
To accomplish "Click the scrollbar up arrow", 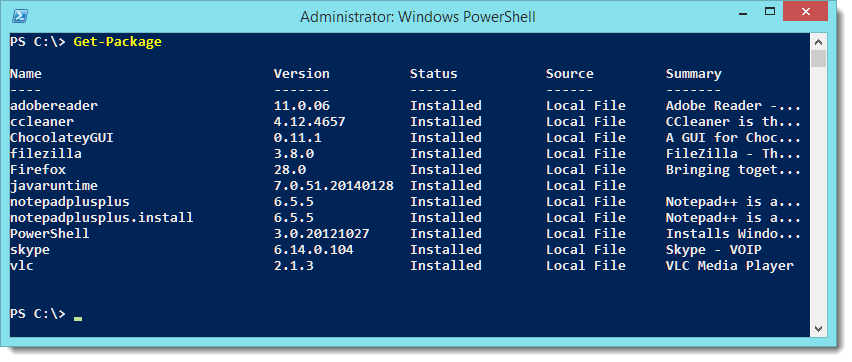I will point(818,41).
